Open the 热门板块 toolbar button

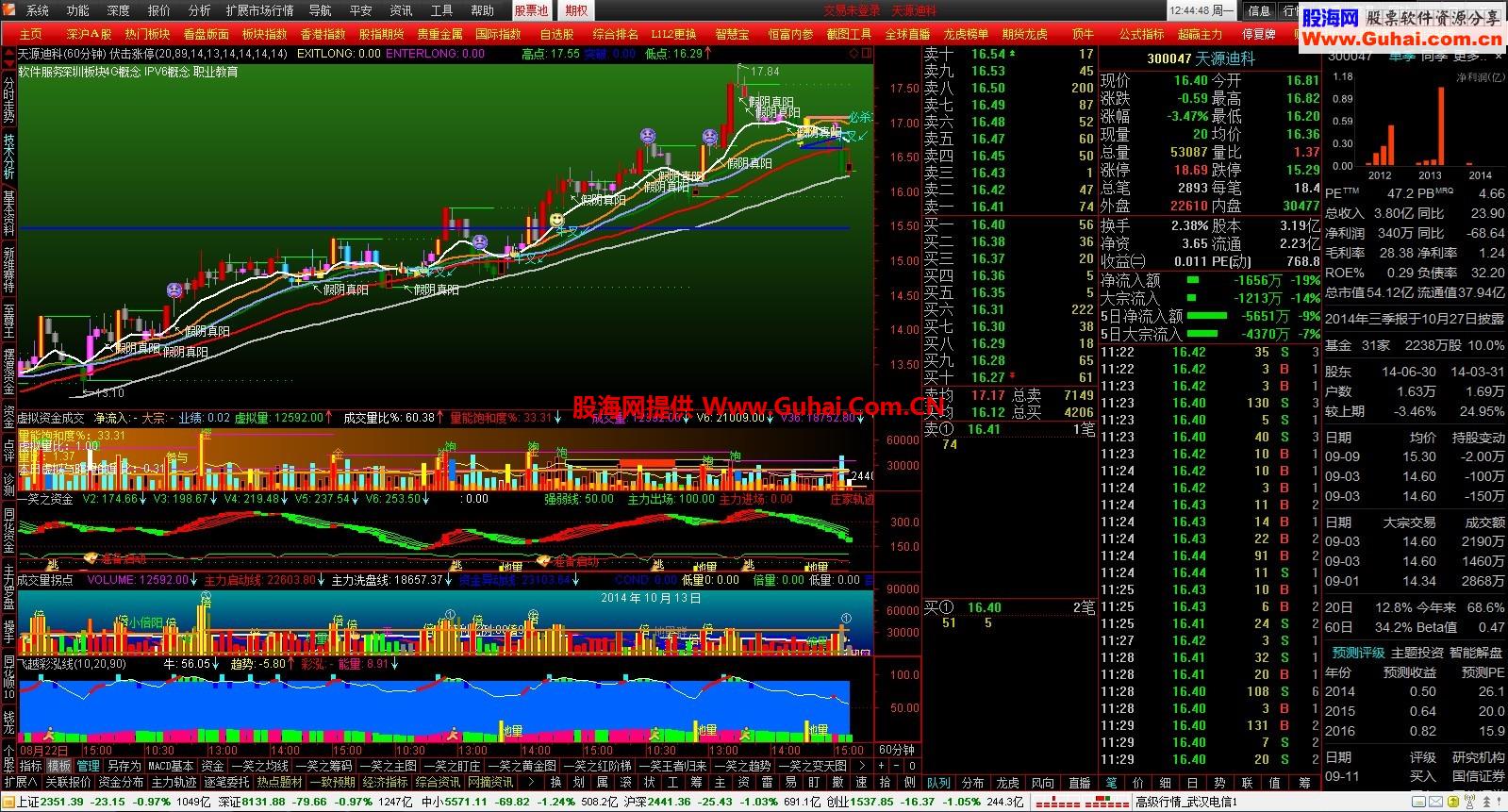pos(148,34)
